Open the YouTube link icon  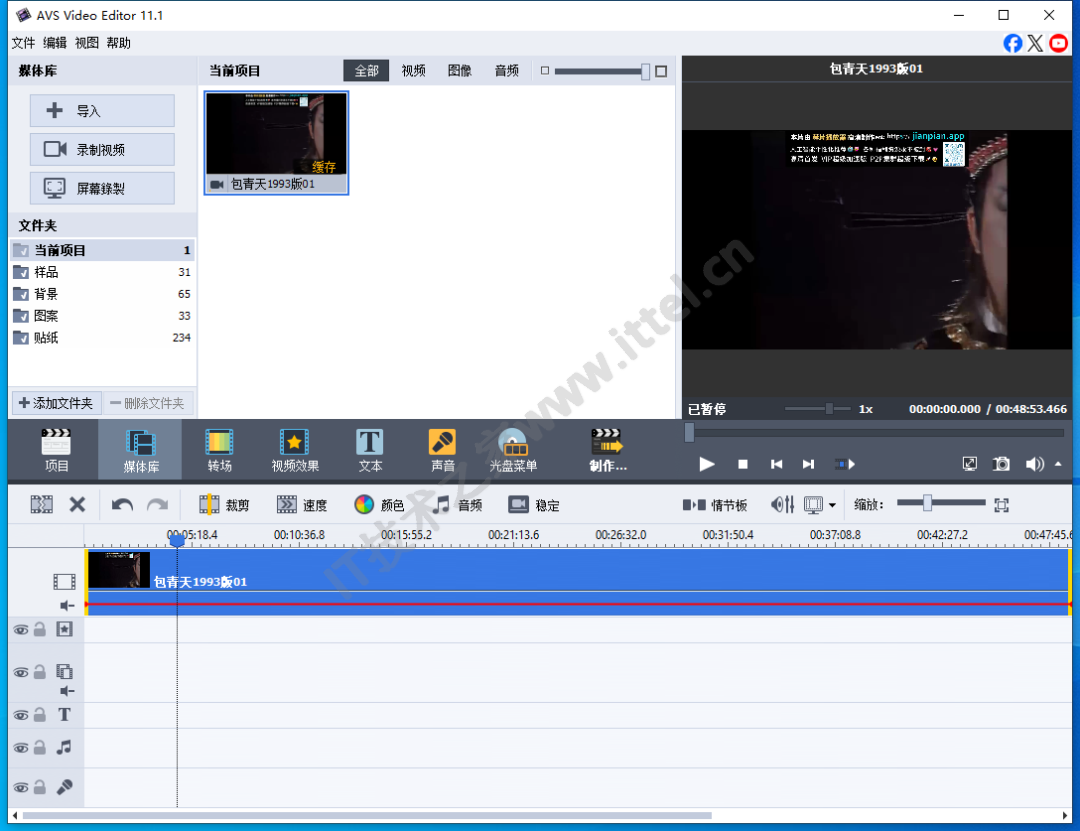(1059, 43)
